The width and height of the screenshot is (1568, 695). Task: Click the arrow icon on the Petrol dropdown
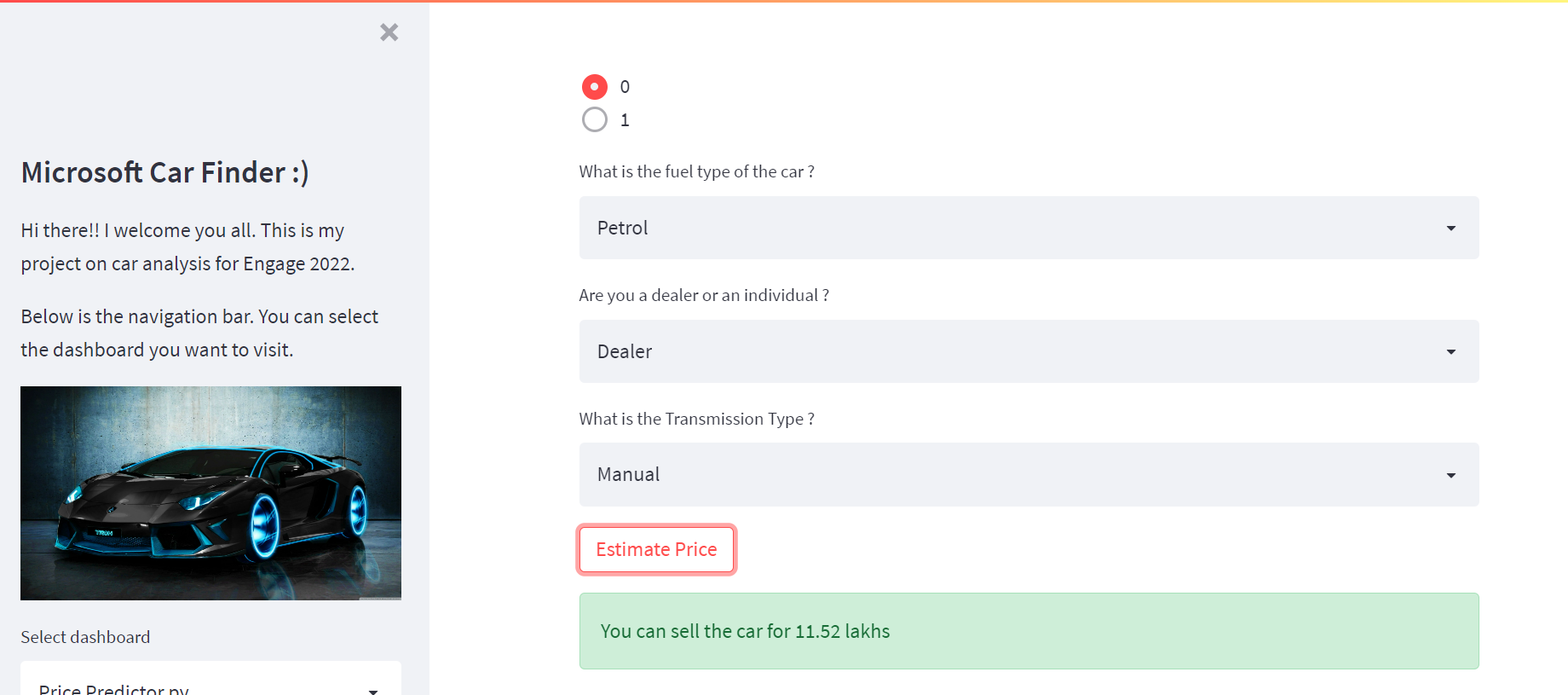click(x=1450, y=229)
